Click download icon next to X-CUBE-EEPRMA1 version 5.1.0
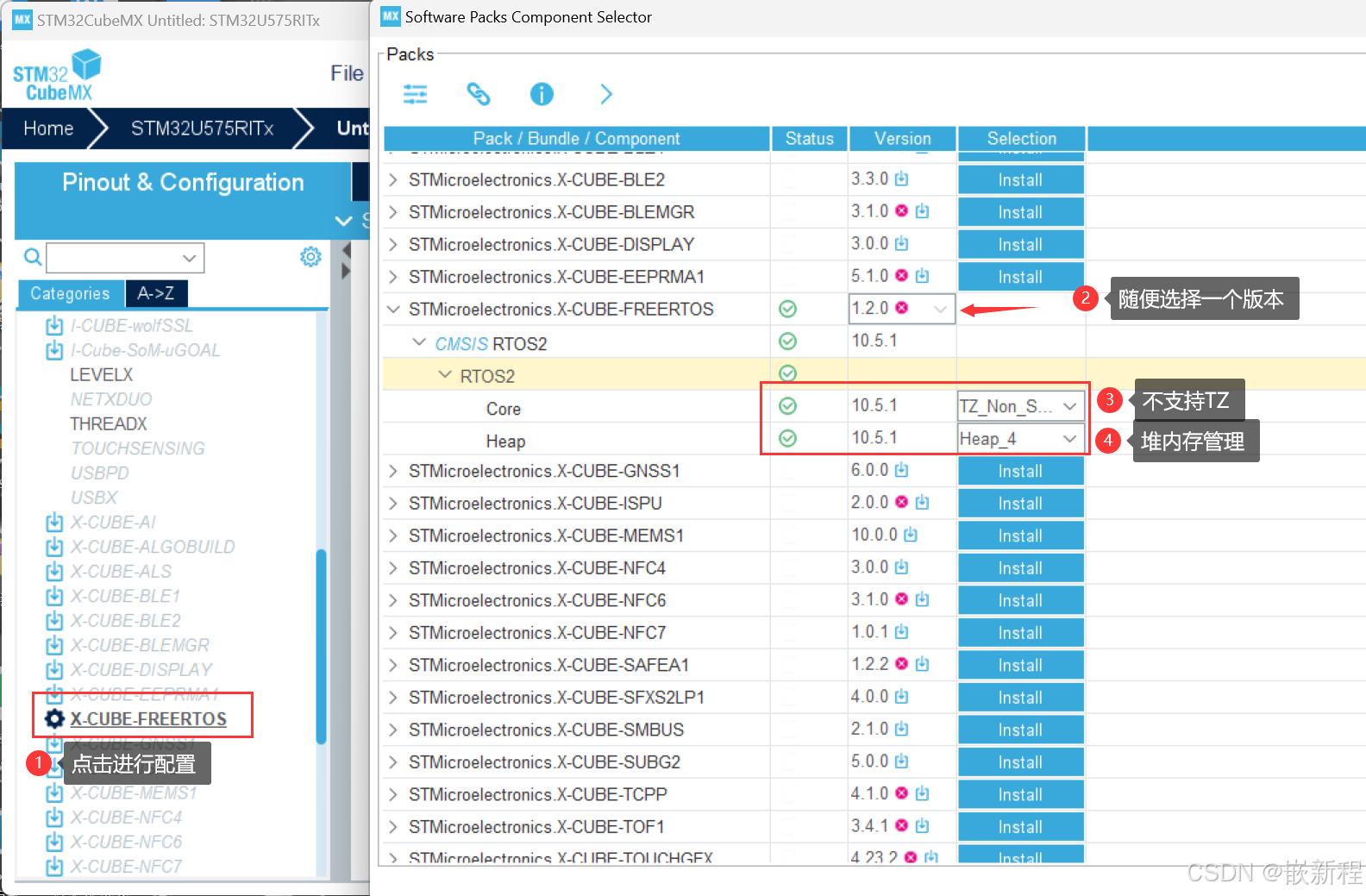 point(923,275)
